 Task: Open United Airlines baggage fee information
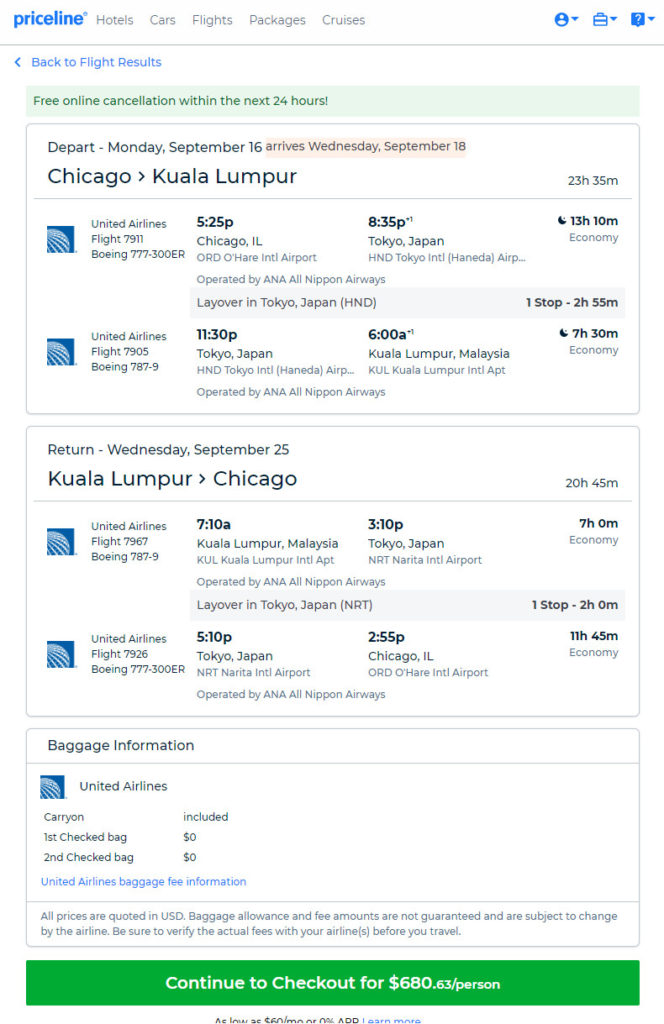(144, 882)
